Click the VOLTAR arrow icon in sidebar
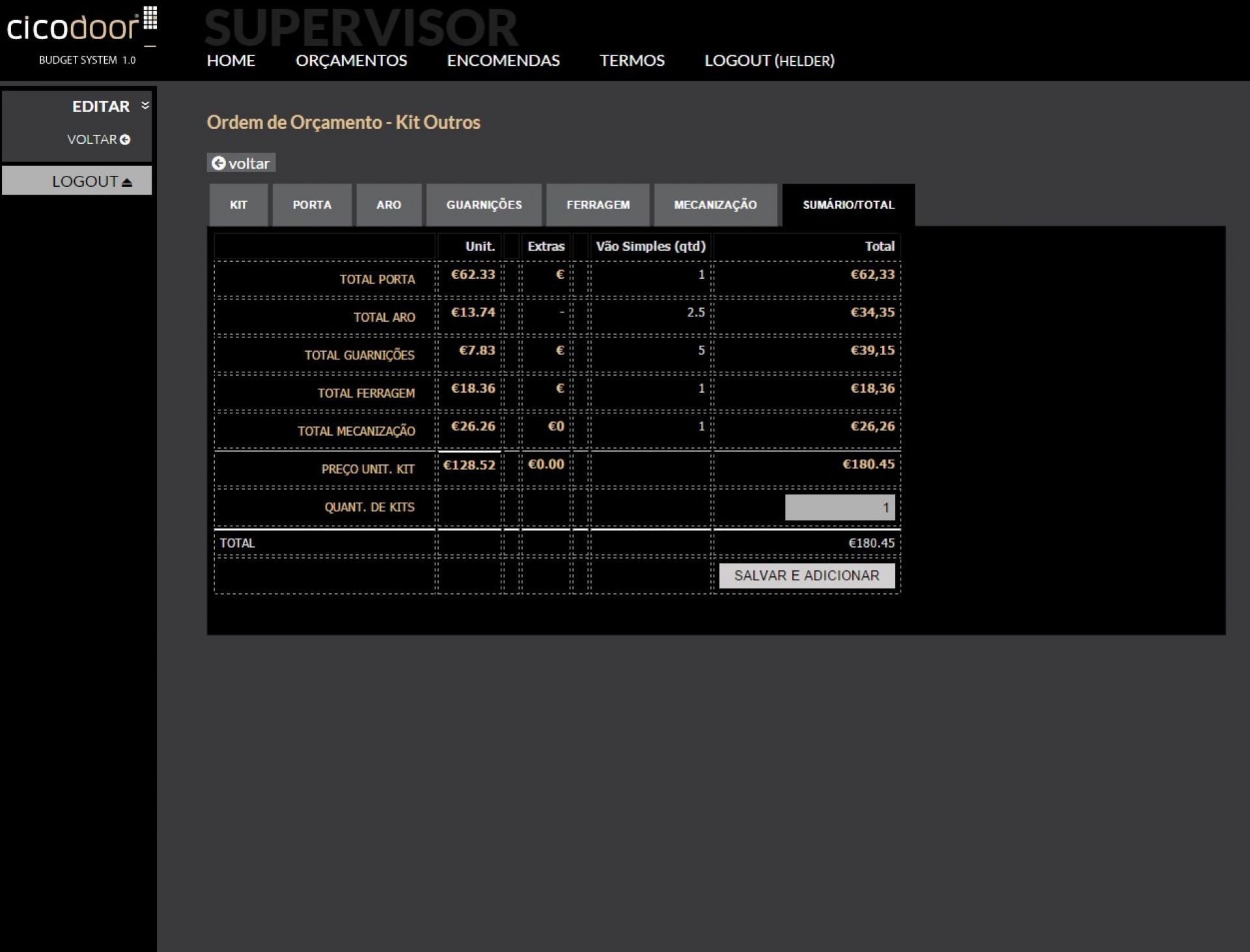 pyautogui.click(x=125, y=139)
